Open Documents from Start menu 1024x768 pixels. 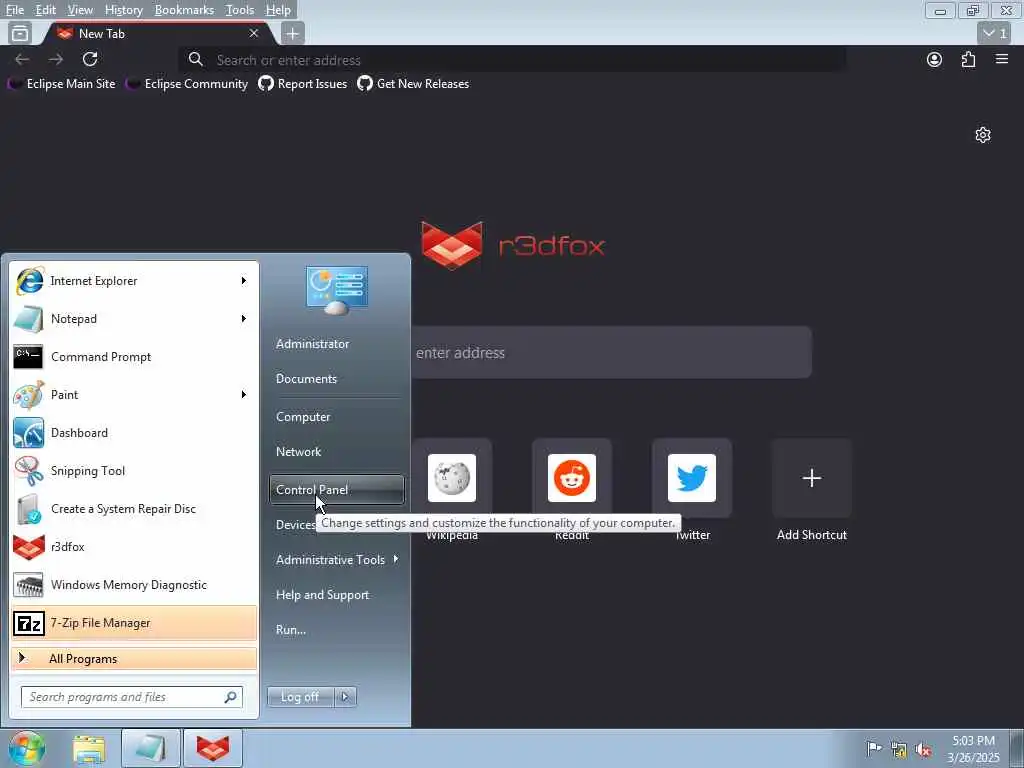(x=337, y=379)
